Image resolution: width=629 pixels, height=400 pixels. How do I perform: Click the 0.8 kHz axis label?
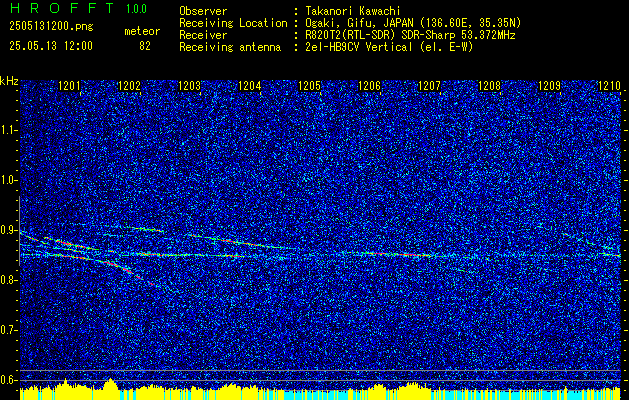coord(9,280)
